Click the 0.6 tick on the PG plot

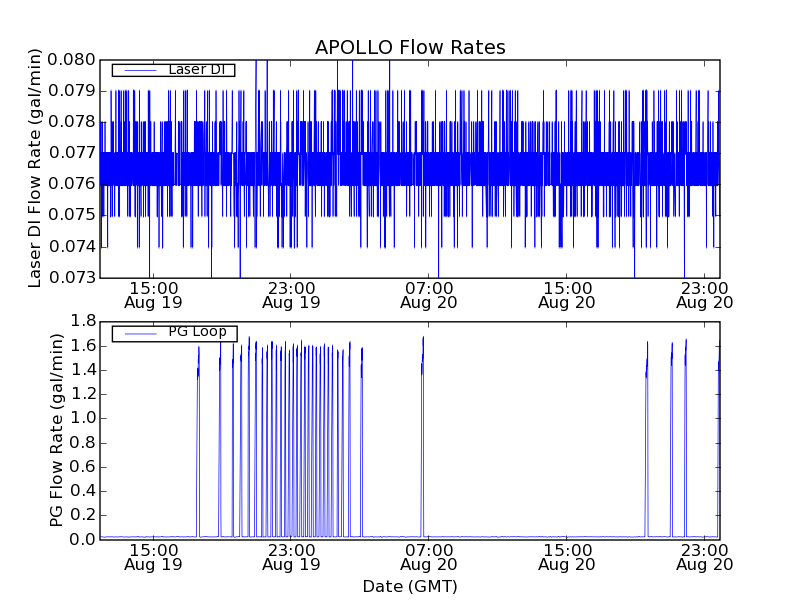pyautogui.click(x=83, y=466)
